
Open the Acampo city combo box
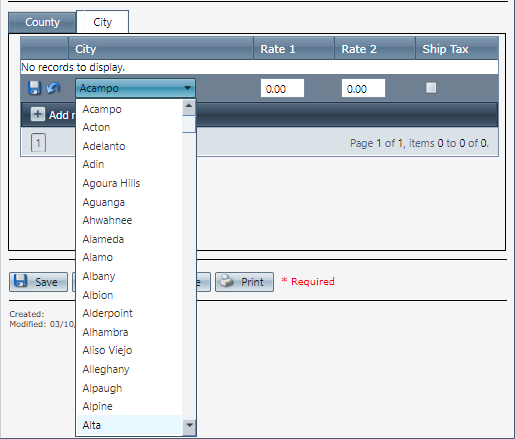point(135,88)
